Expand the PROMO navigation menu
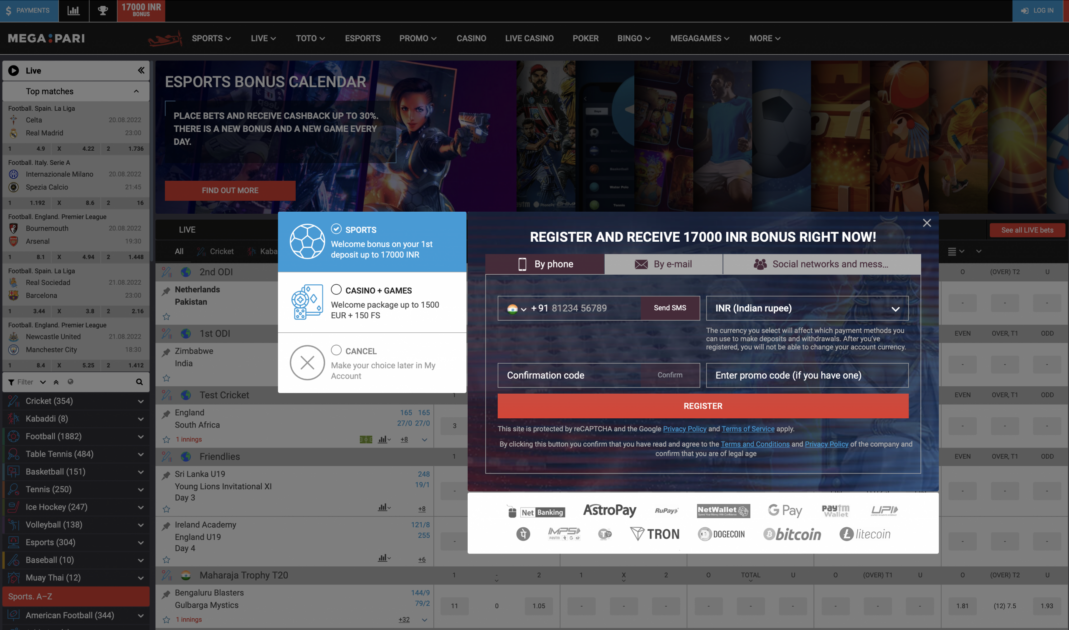1069x630 pixels. tap(418, 38)
